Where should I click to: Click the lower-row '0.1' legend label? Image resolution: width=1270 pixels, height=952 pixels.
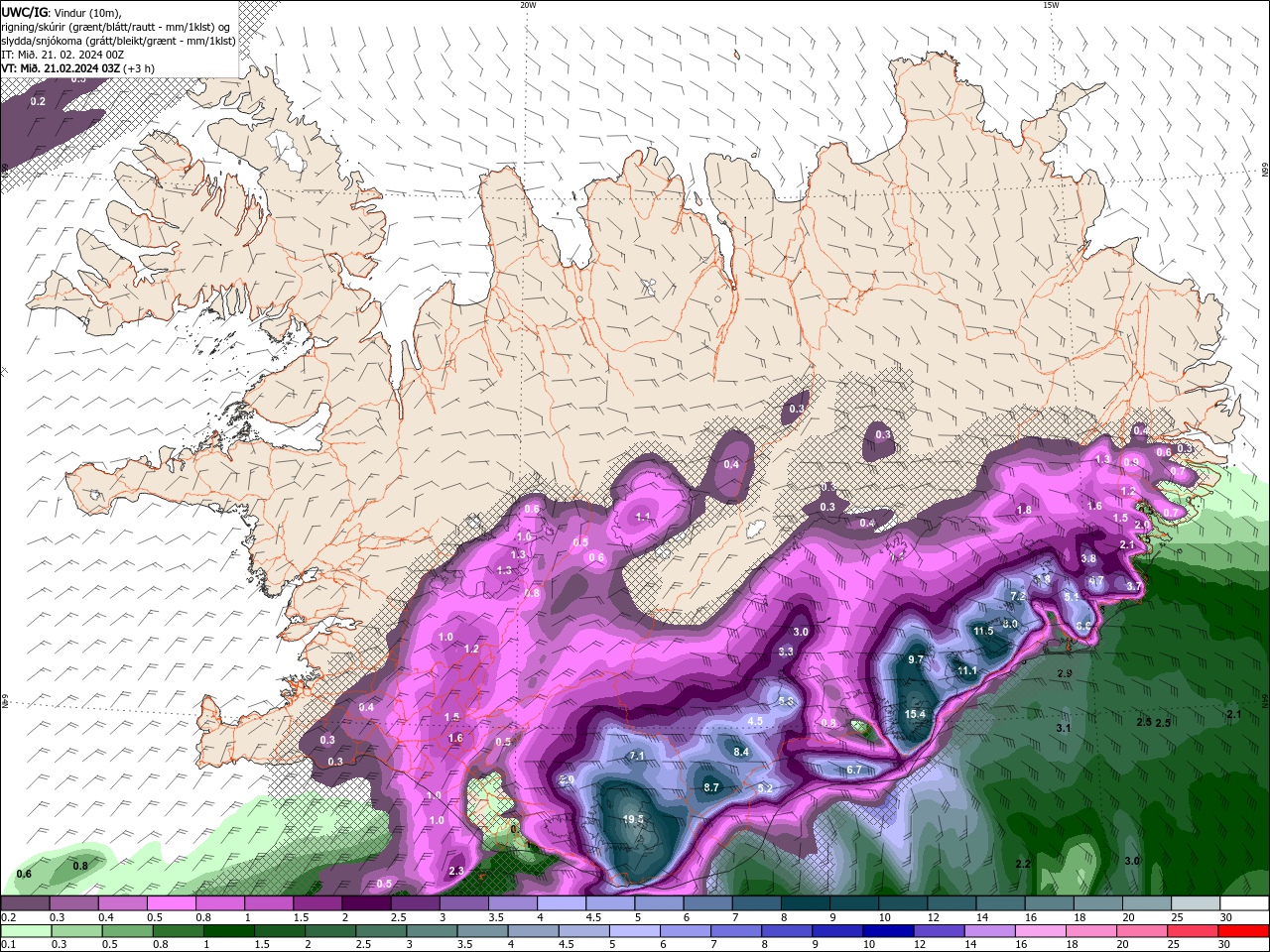coord(8,945)
